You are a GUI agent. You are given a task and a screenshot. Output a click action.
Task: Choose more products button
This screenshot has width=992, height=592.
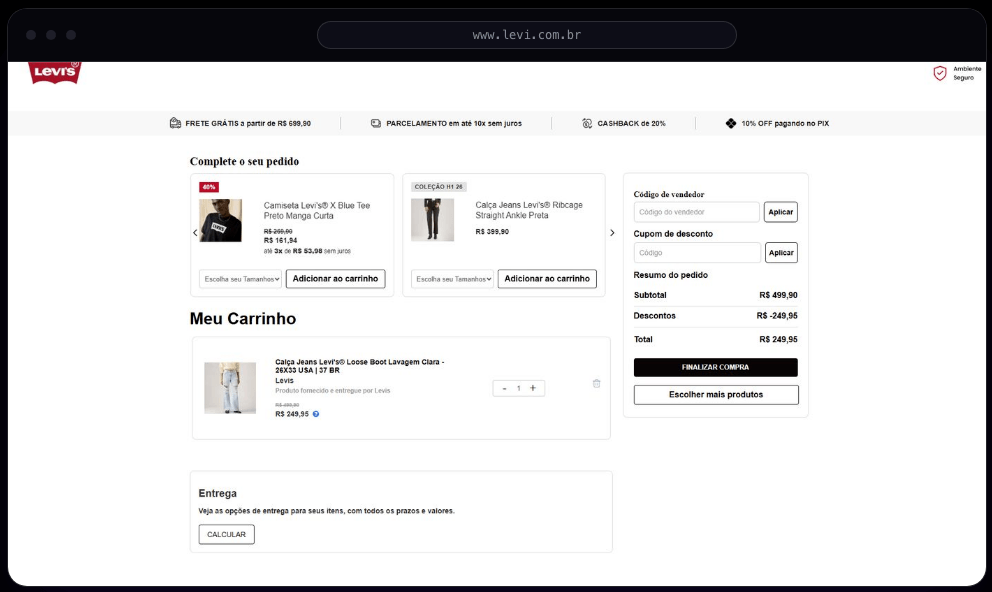(716, 395)
